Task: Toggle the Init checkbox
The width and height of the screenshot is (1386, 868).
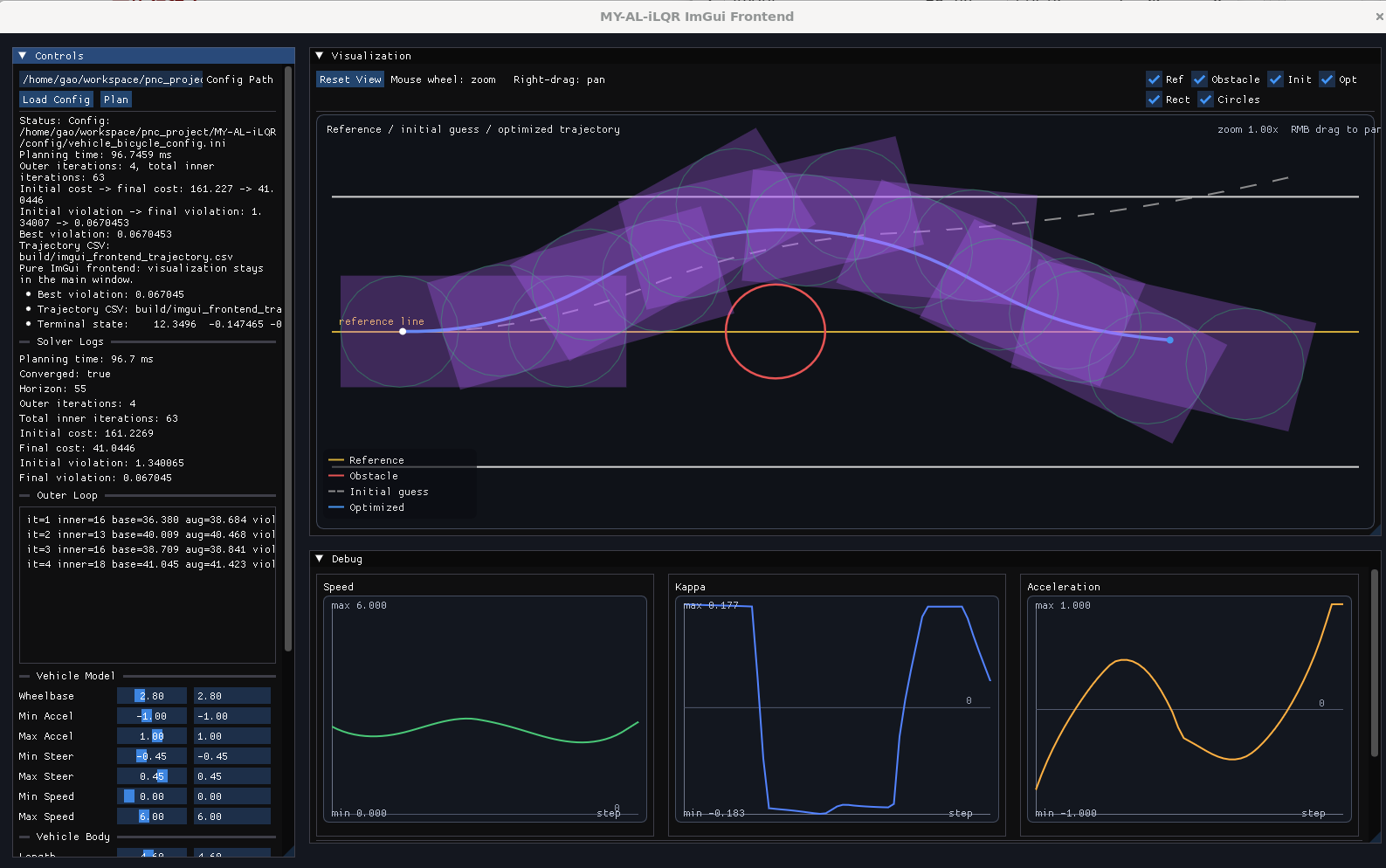Action: click(1275, 79)
